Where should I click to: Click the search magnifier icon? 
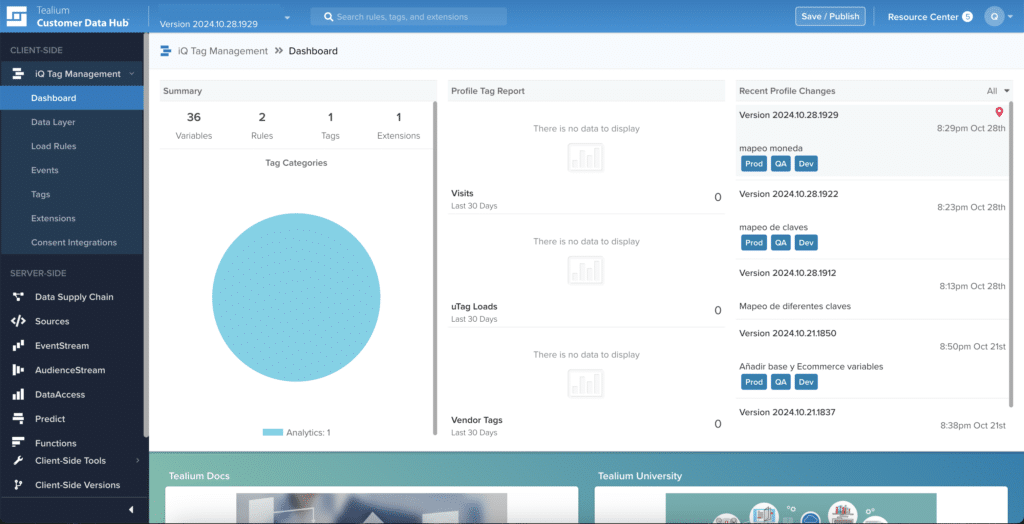coord(328,16)
